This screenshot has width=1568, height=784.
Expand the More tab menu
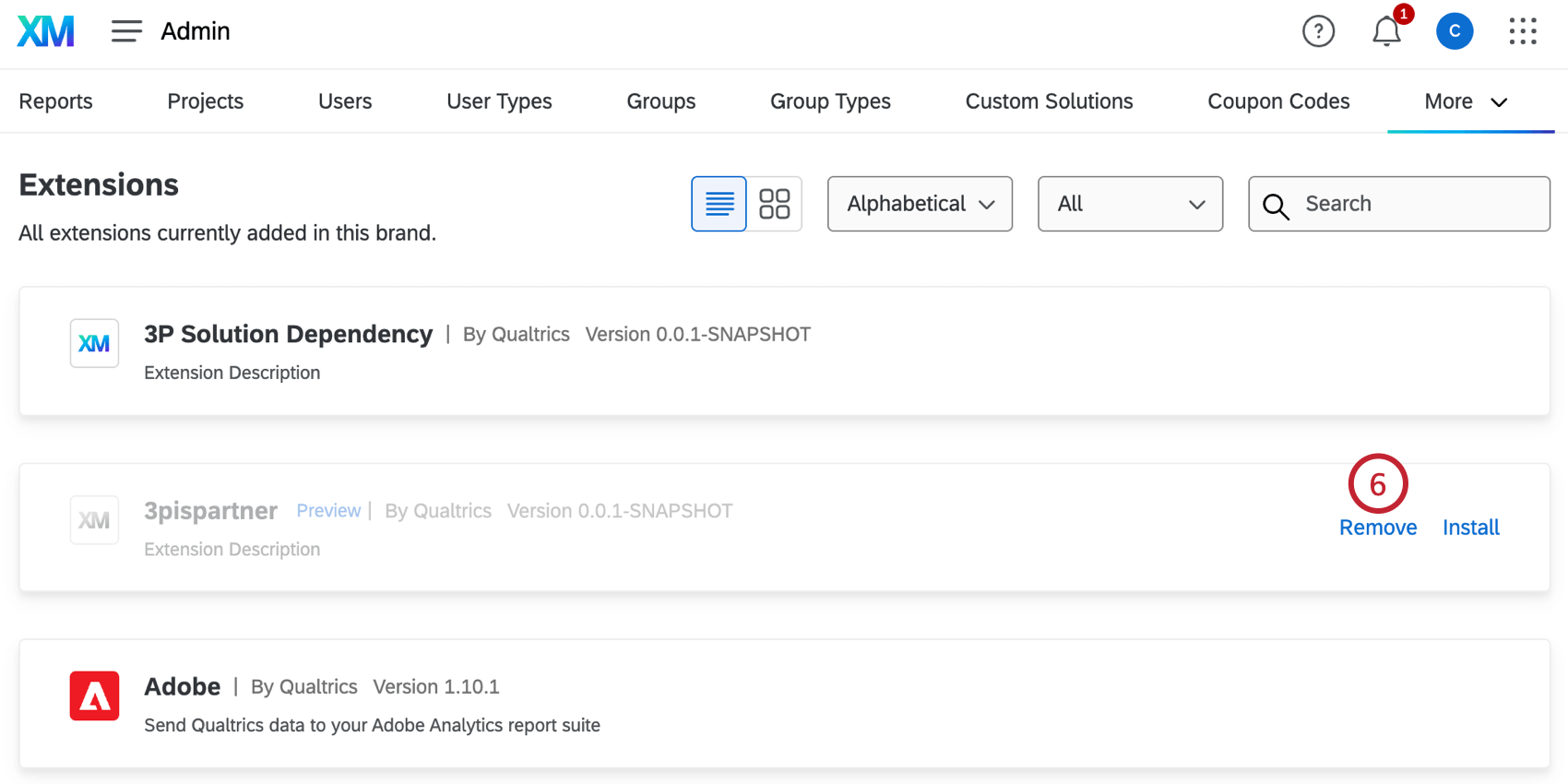click(1466, 101)
